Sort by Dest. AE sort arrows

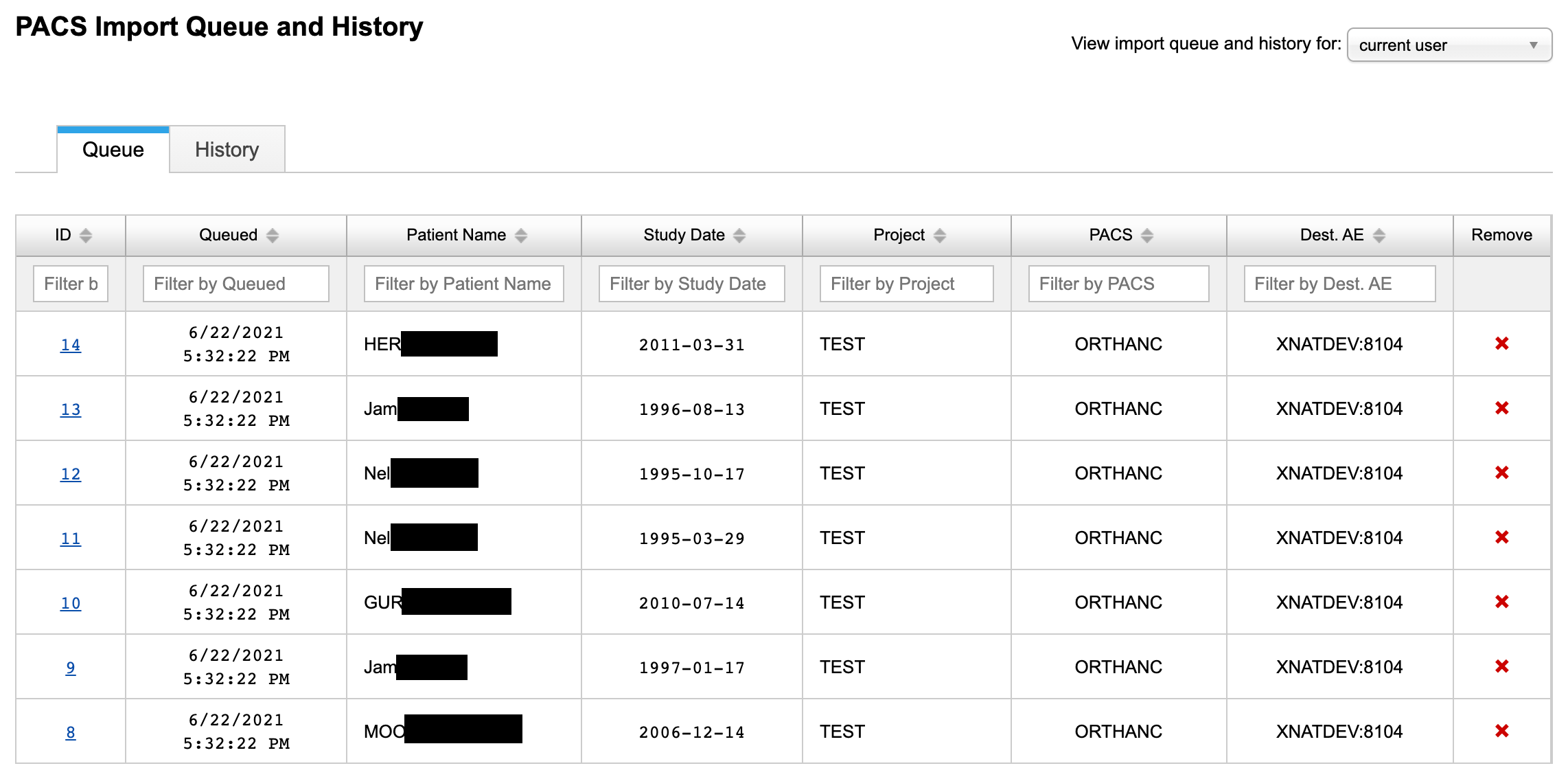pos(1379,236)
